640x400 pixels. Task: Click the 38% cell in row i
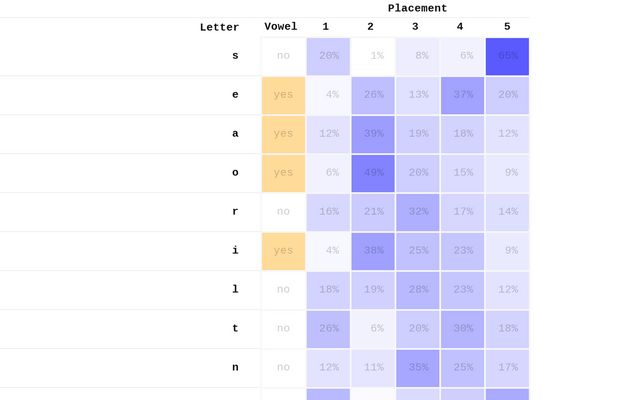pyautogui.click(x=372, y=250)
